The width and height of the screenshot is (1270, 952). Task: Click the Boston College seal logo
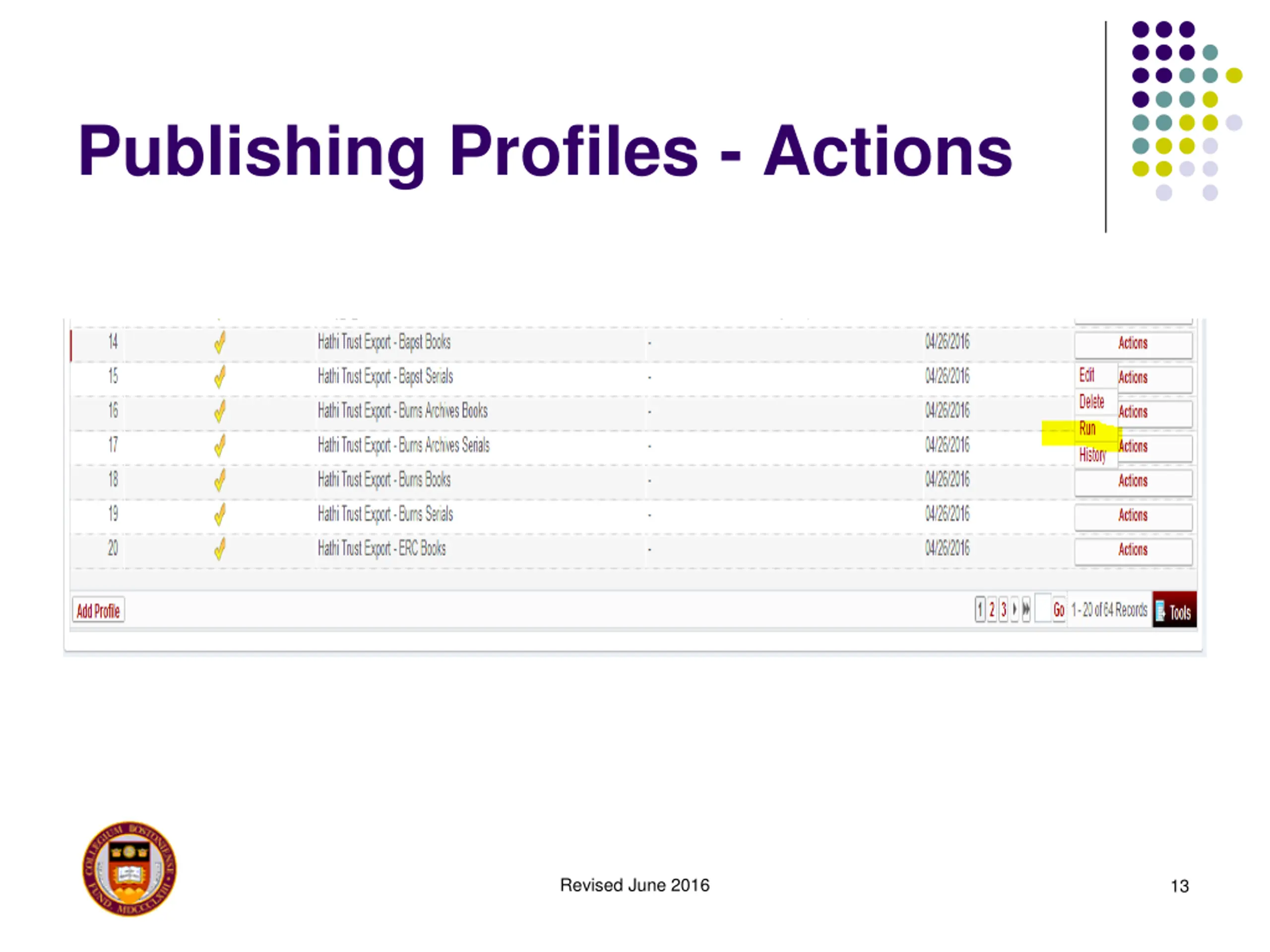(129, 869)
